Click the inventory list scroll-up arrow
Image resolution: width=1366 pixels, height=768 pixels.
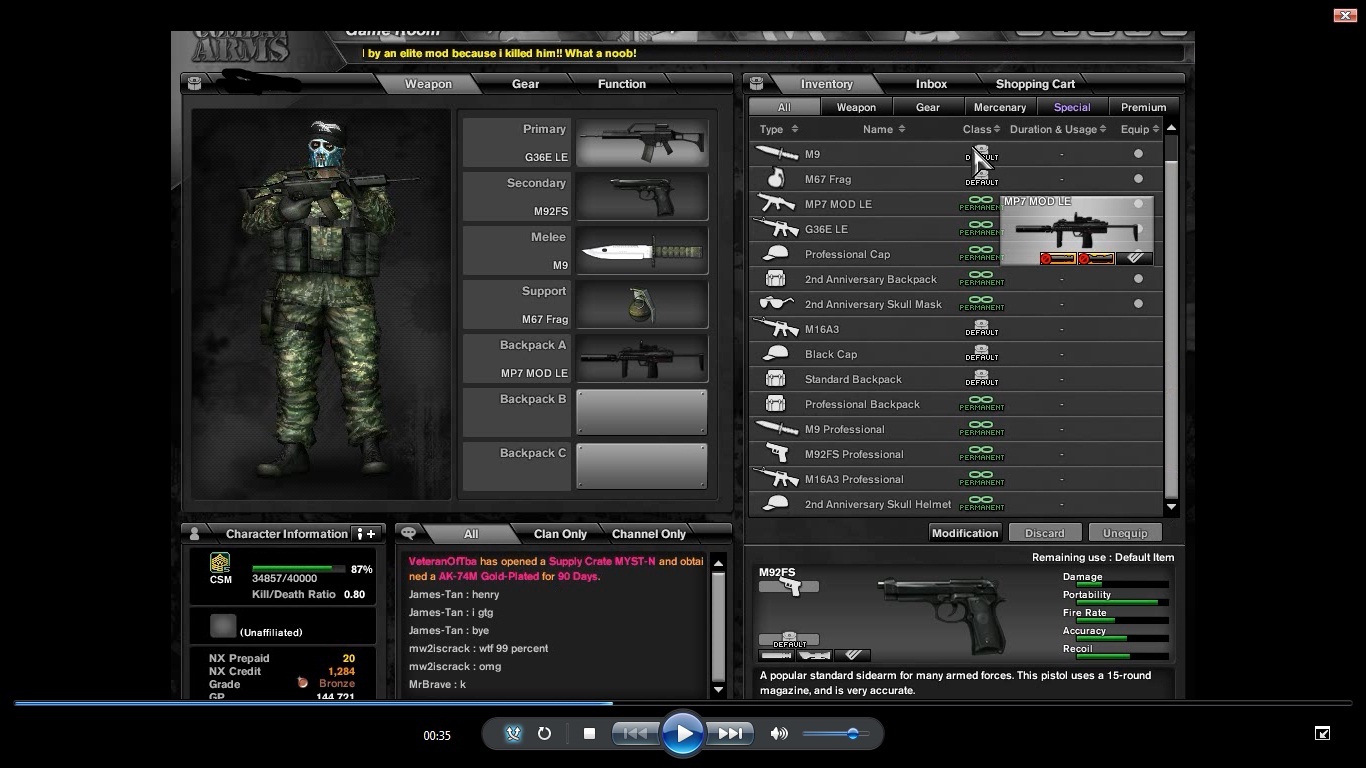pyautogui.click(x=1171, y=128)
